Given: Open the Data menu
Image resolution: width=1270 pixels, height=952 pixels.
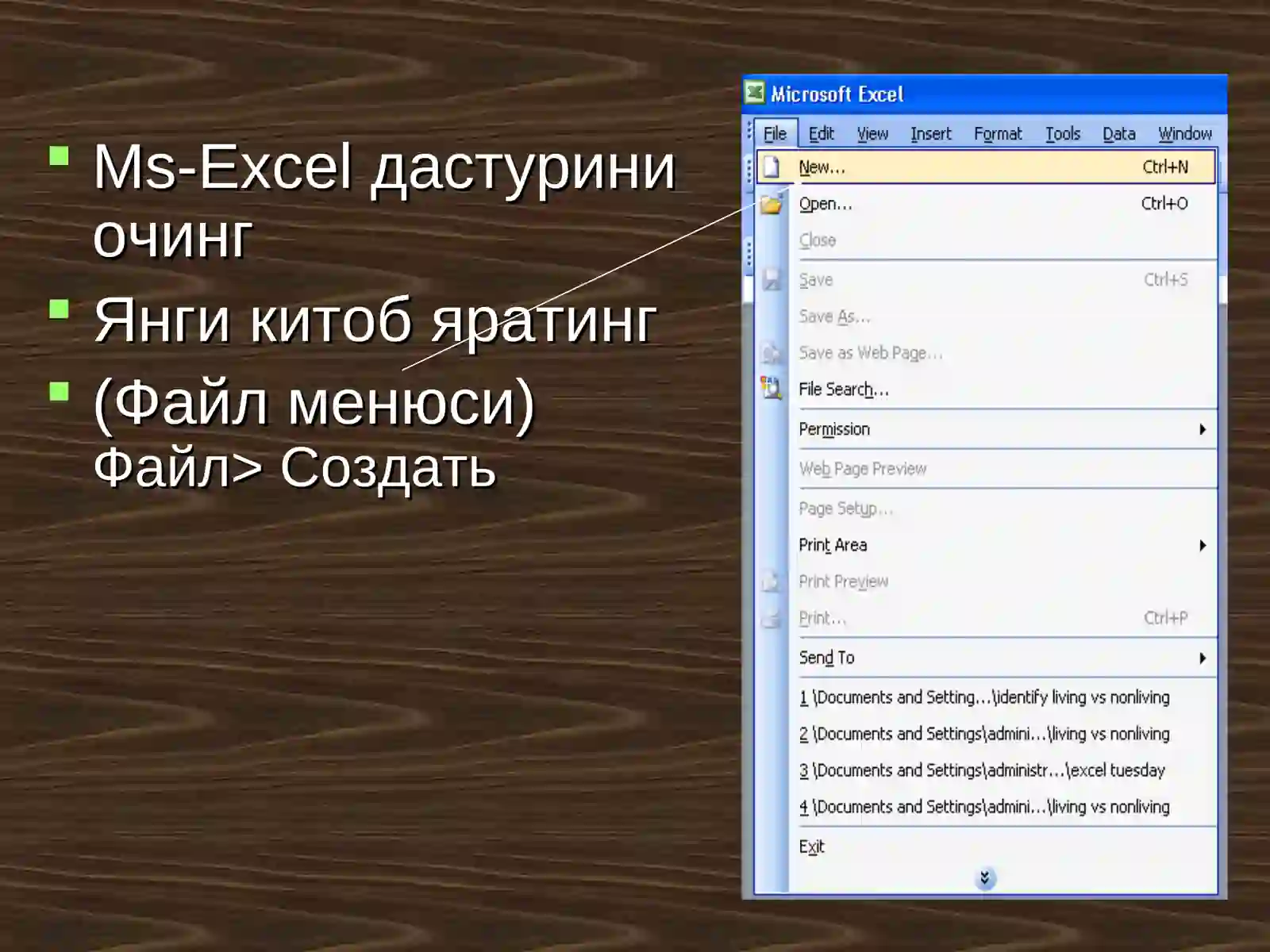Looking at the screenshot, I should (x=1119, y=133).
